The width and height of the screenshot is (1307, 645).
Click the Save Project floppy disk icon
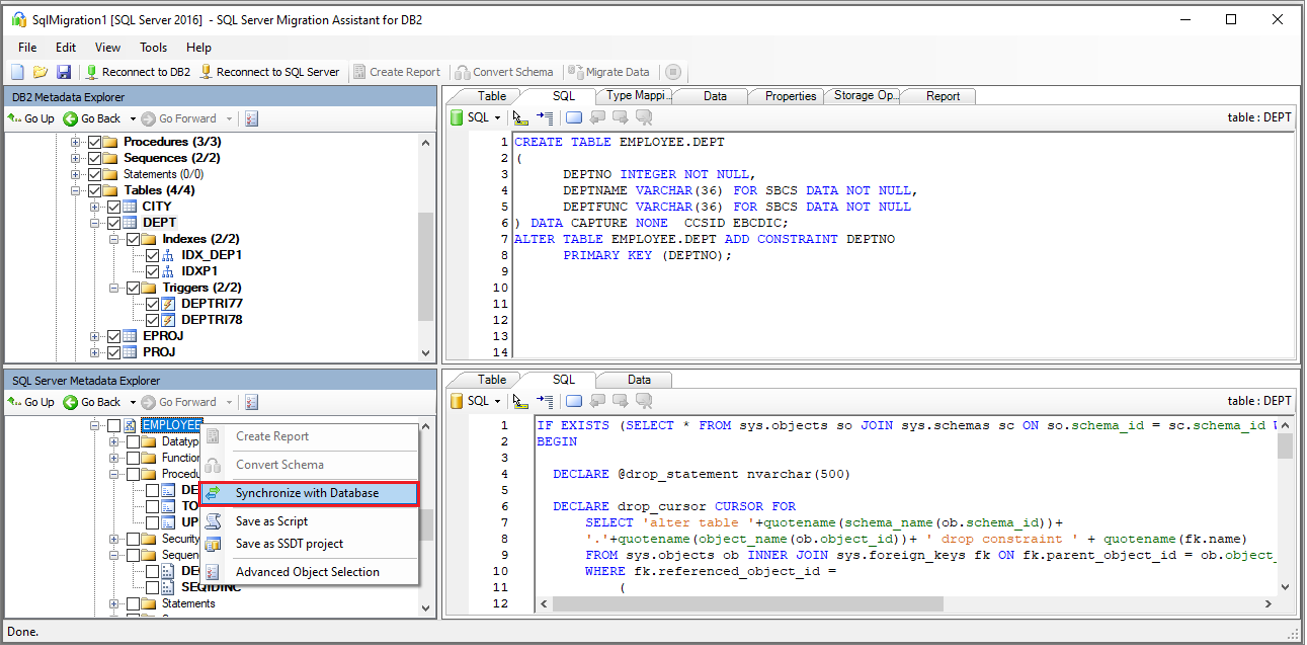pos(63,72)
